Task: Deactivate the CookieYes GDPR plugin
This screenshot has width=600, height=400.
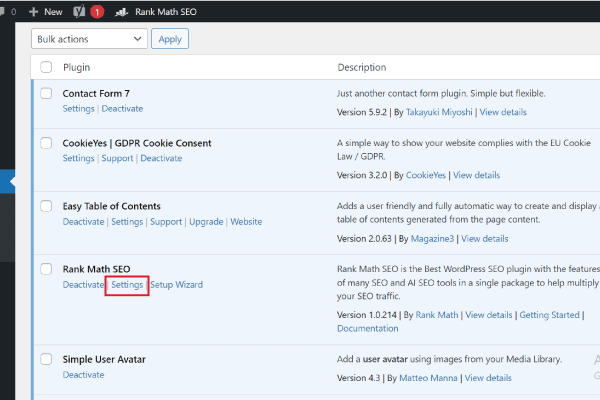Action: (161, 158)
